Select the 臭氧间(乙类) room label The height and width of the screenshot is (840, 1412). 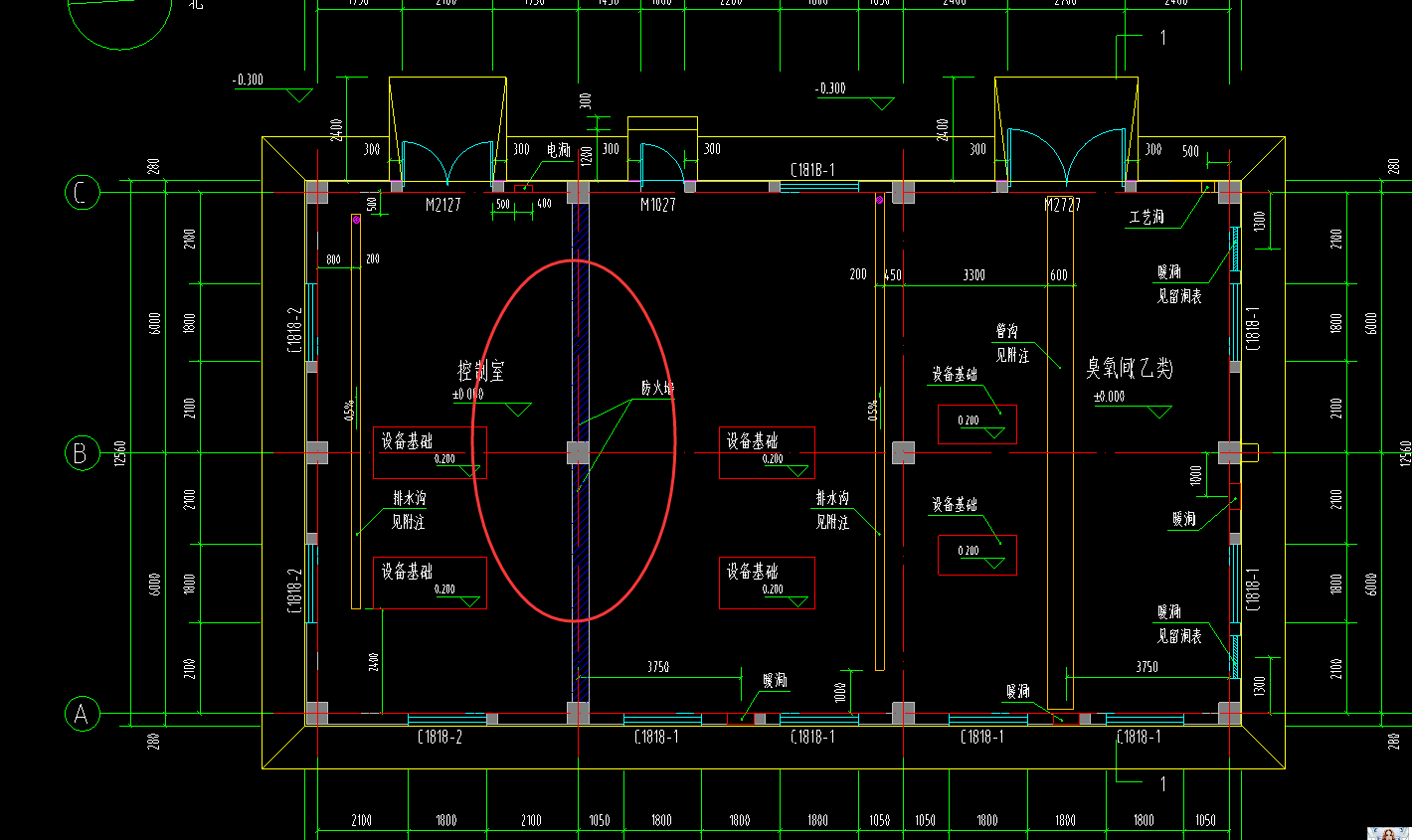pyautogui.click(x=1130, y=369)
